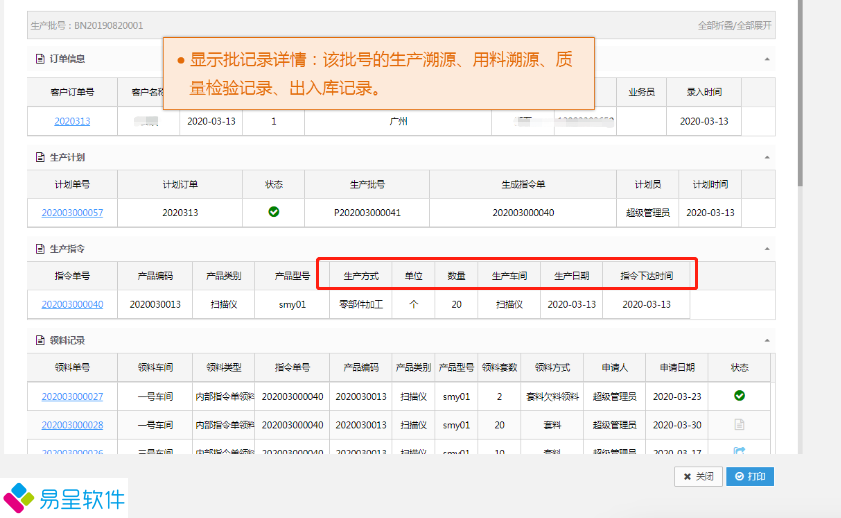The image size is (841, 518).
Task: Click the 指令单号 header in 生产指令
Action: pos(72,276)
